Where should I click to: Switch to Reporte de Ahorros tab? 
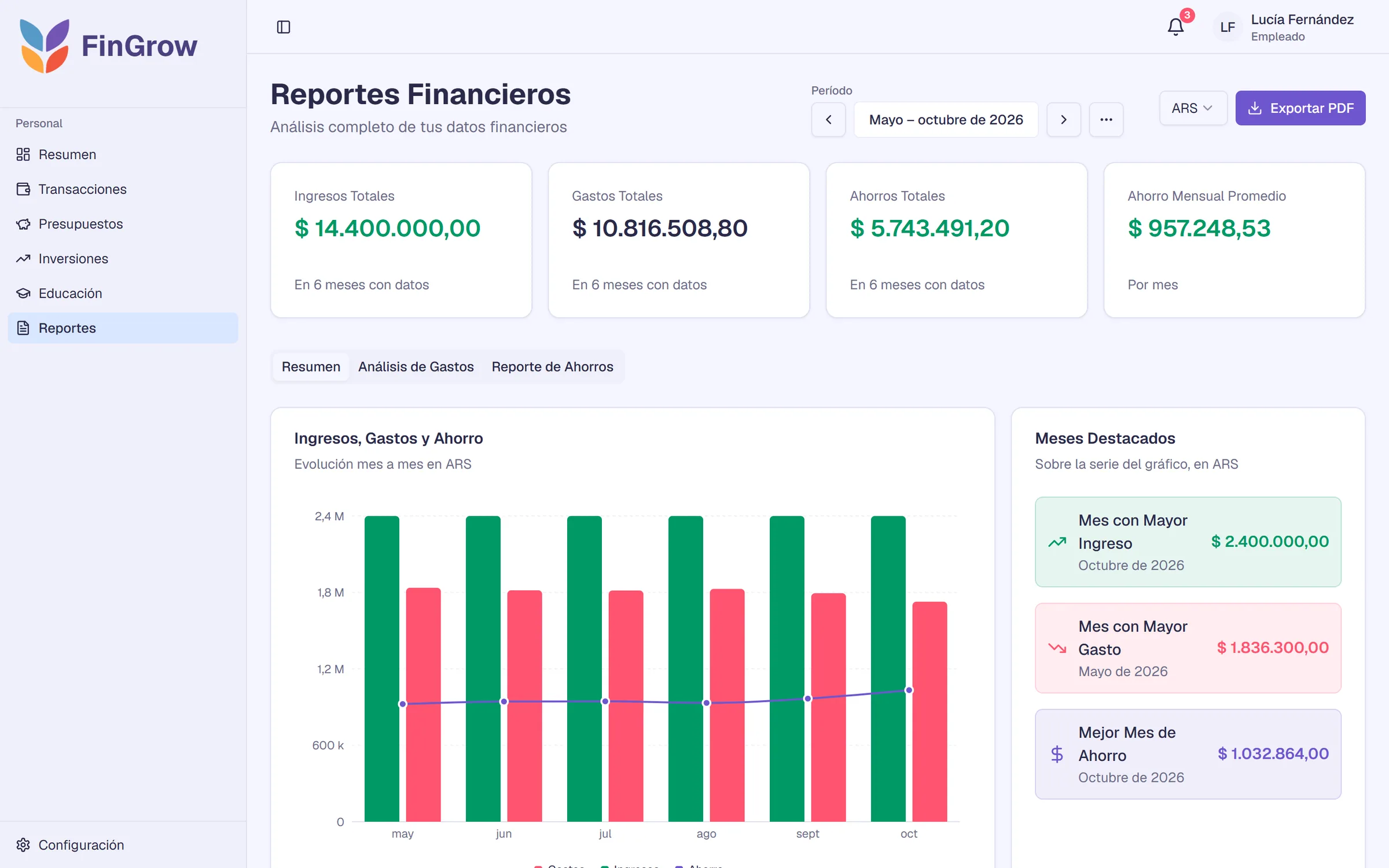[552, 367]
